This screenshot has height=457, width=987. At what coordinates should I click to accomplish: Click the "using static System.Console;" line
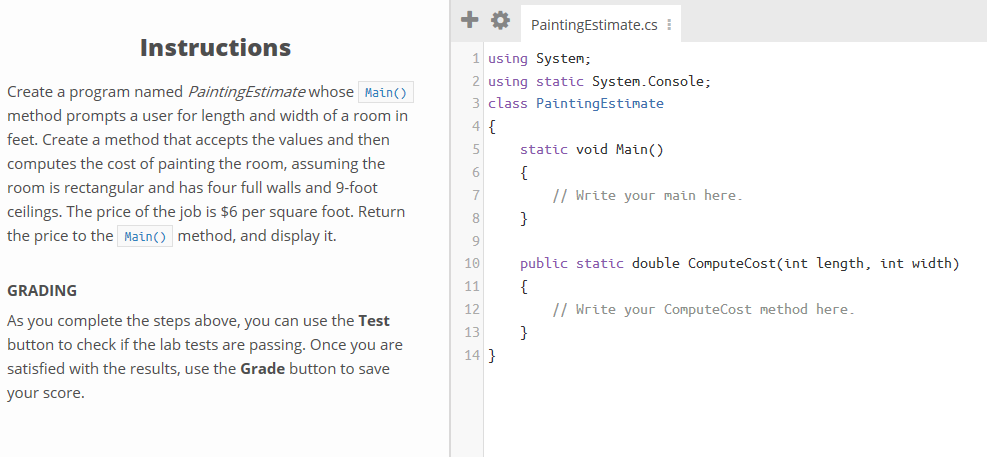click(599, 81)
